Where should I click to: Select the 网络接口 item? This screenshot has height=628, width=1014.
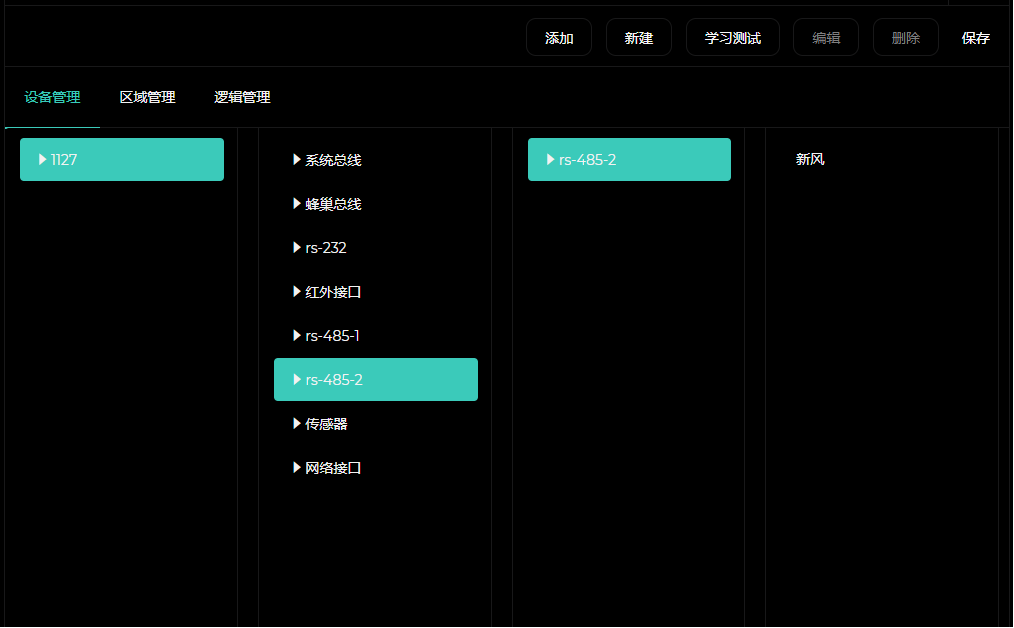[x=376, y=467]
